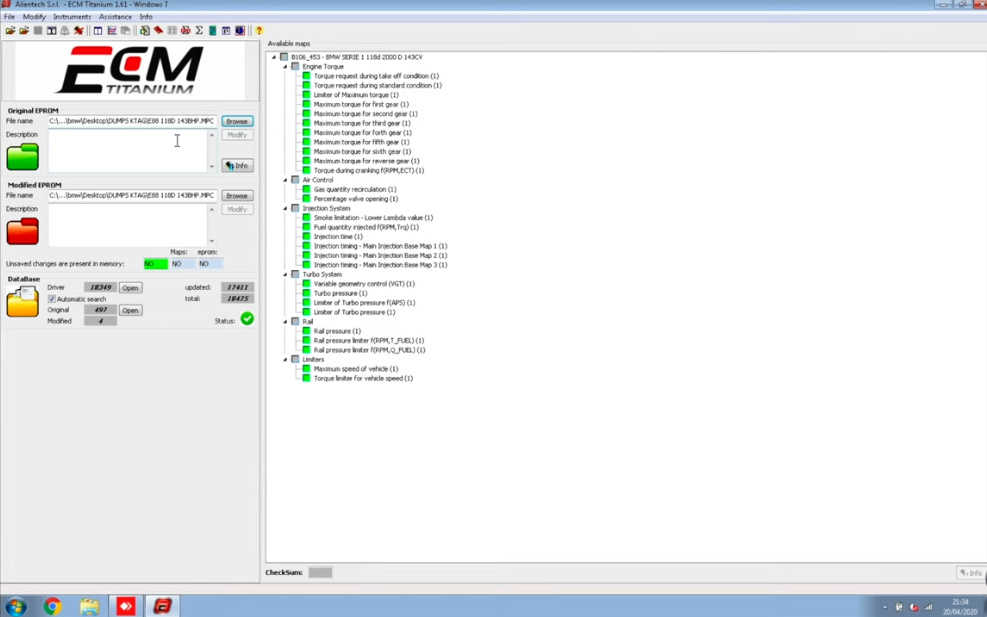
Task: Open Google Chrome from the taskbar
Action: [x=53, y=606]
